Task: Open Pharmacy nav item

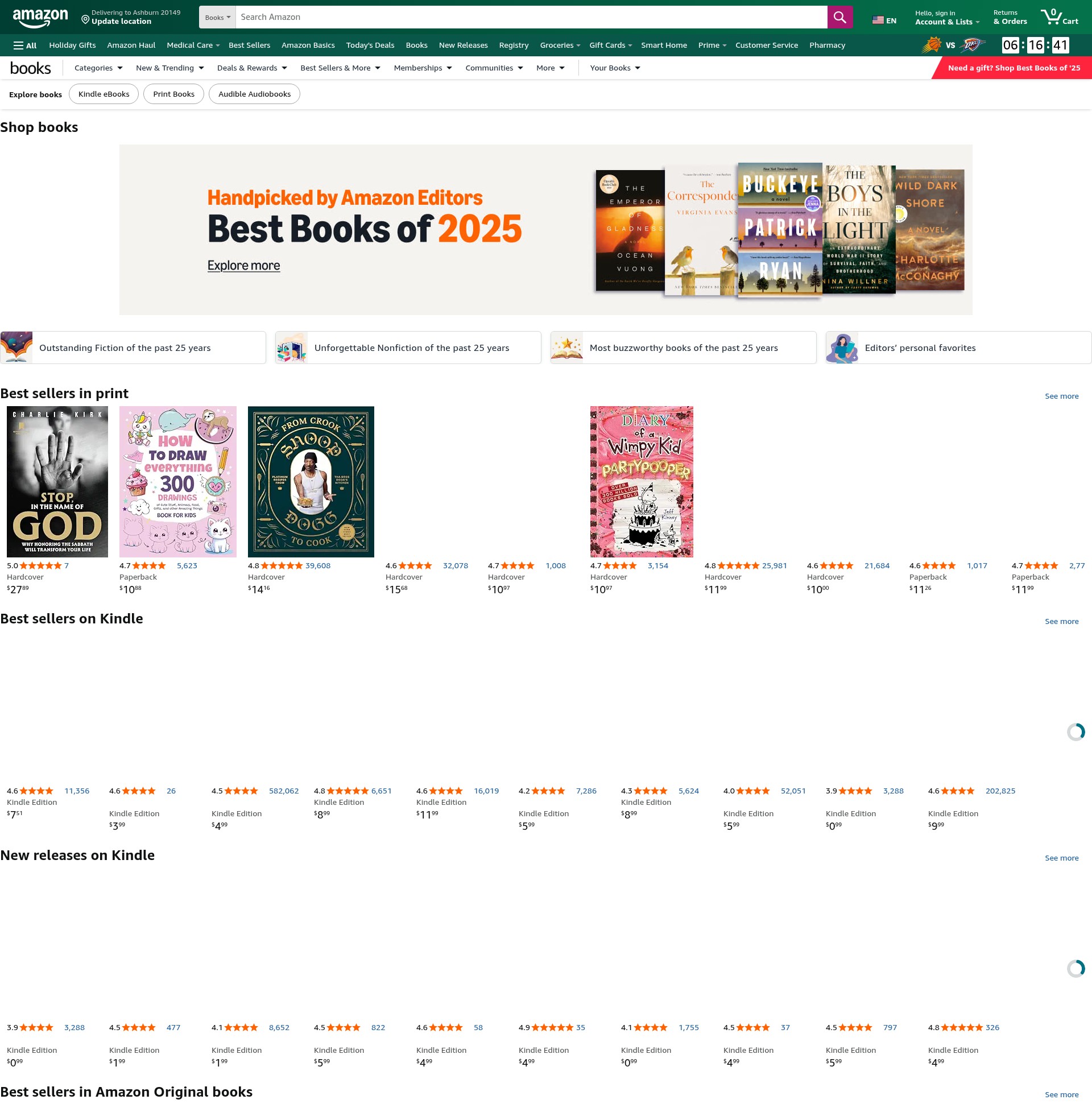Action: pyautogui.click(x=827, y=46)
